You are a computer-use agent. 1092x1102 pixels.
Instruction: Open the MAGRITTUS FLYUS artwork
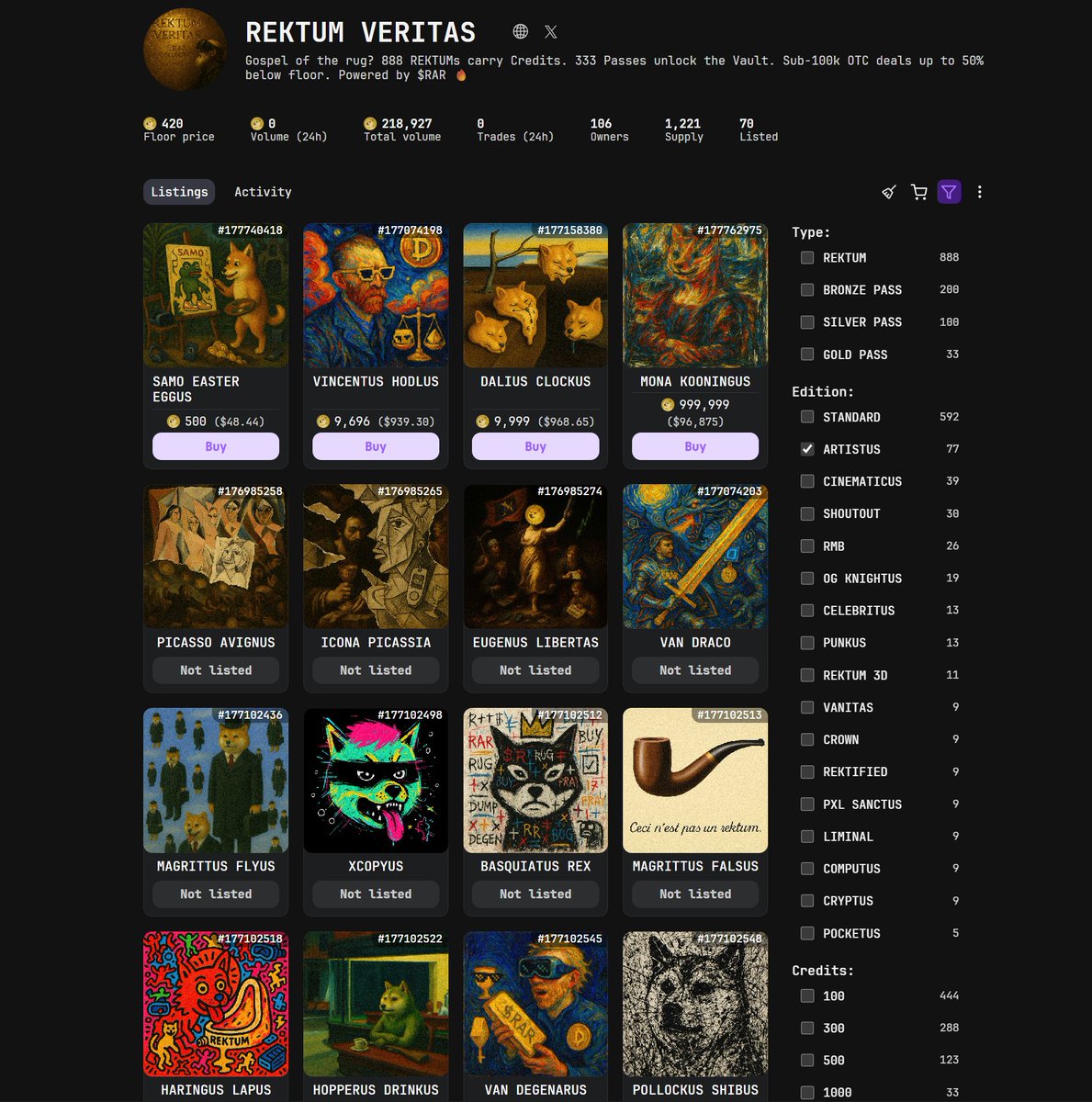pos(216,781)
